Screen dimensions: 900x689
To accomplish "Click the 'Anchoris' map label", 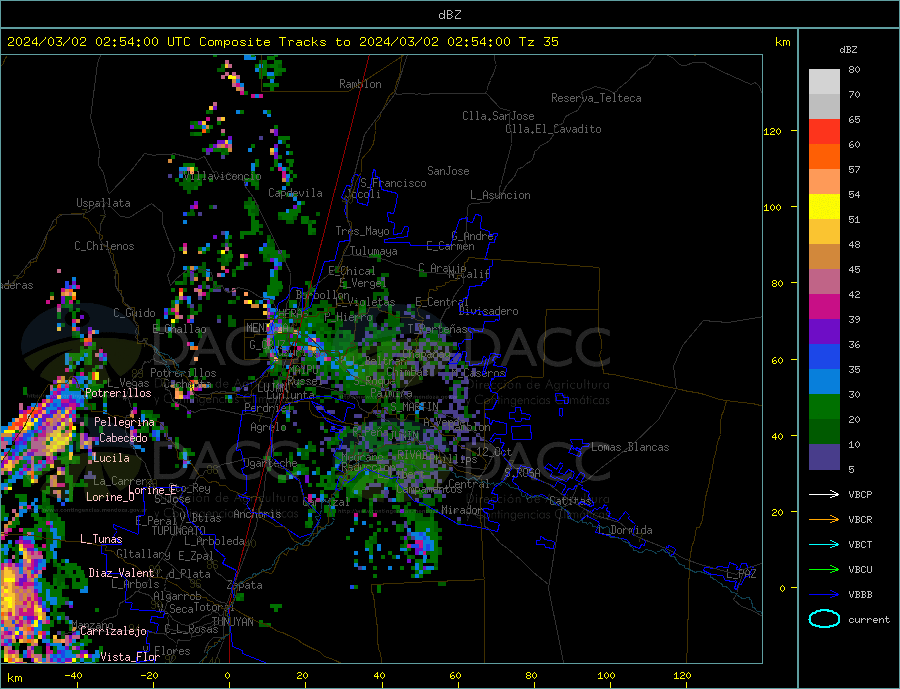I will 257,514.
